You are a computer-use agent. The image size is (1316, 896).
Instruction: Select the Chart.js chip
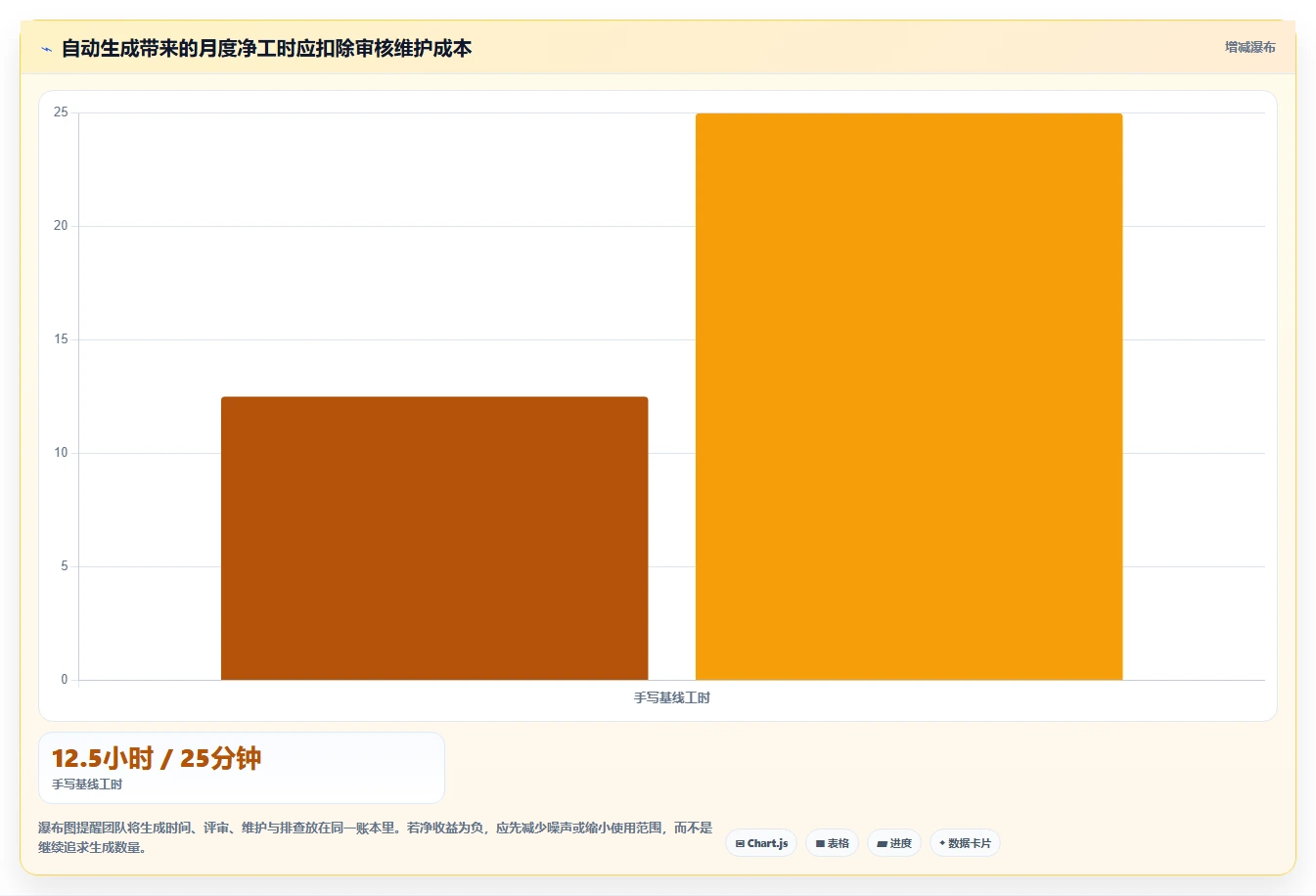tap(761, 843)
